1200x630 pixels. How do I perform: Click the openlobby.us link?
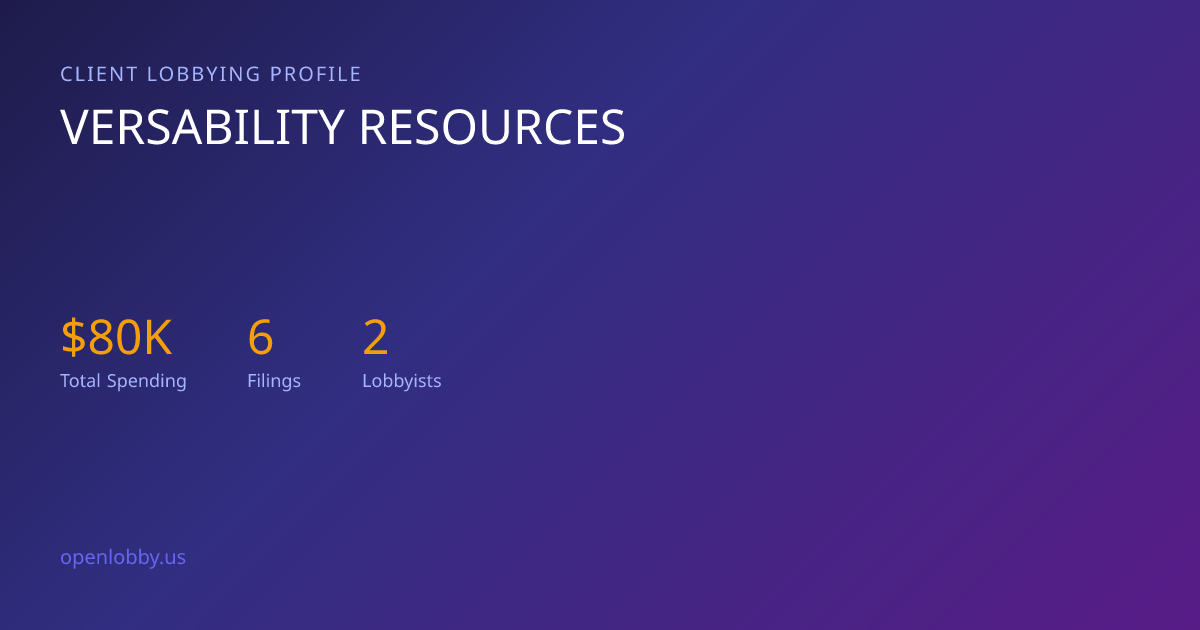(x=123, y=558)
